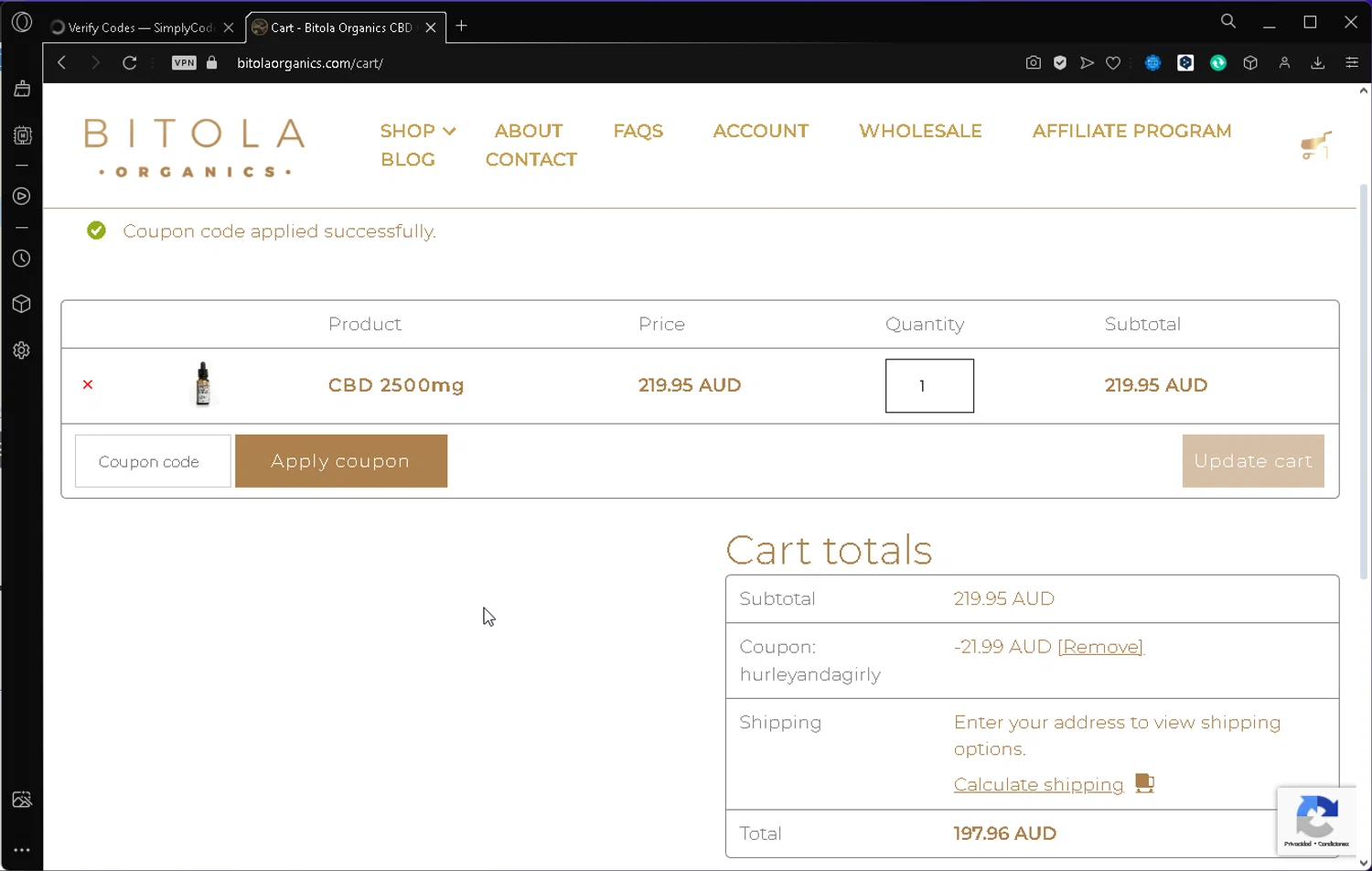The image size is (1372, 871).
Task: Click the page vertical scrollbar
Action: click(x=1364, y=382)
